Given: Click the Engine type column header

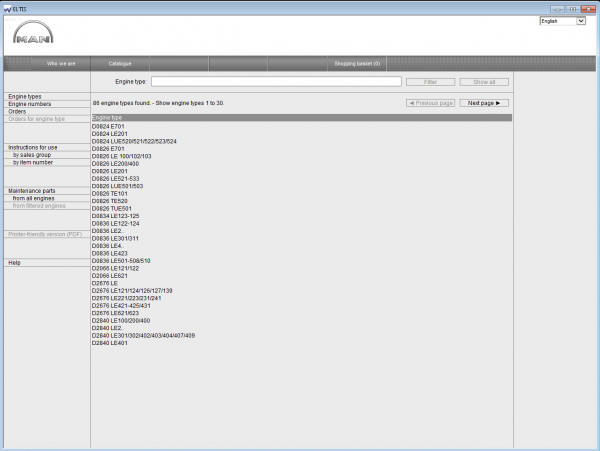Looking at the screenshot, I should pos(302,118).
